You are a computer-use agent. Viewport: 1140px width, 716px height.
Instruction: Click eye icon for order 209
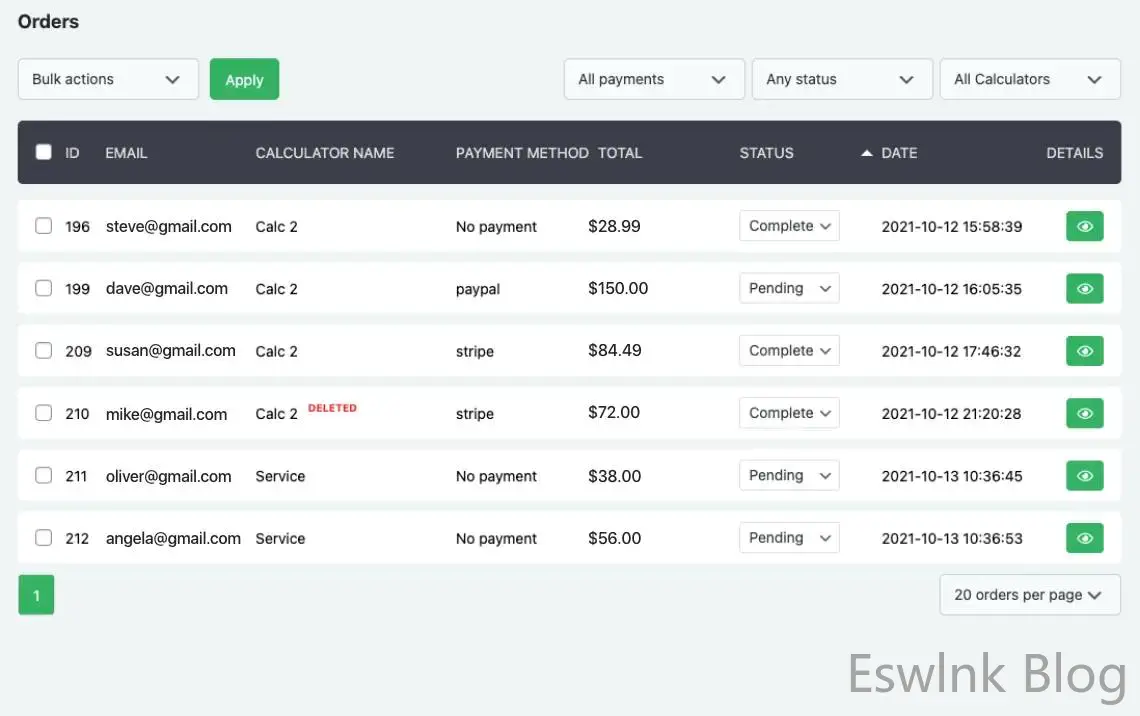pos(1084,351)
